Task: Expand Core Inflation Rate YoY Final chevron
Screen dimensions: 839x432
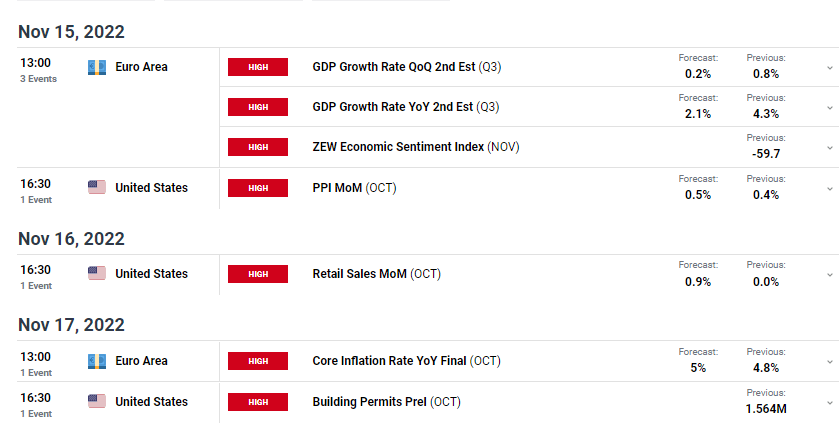Action: click(830, 362)
